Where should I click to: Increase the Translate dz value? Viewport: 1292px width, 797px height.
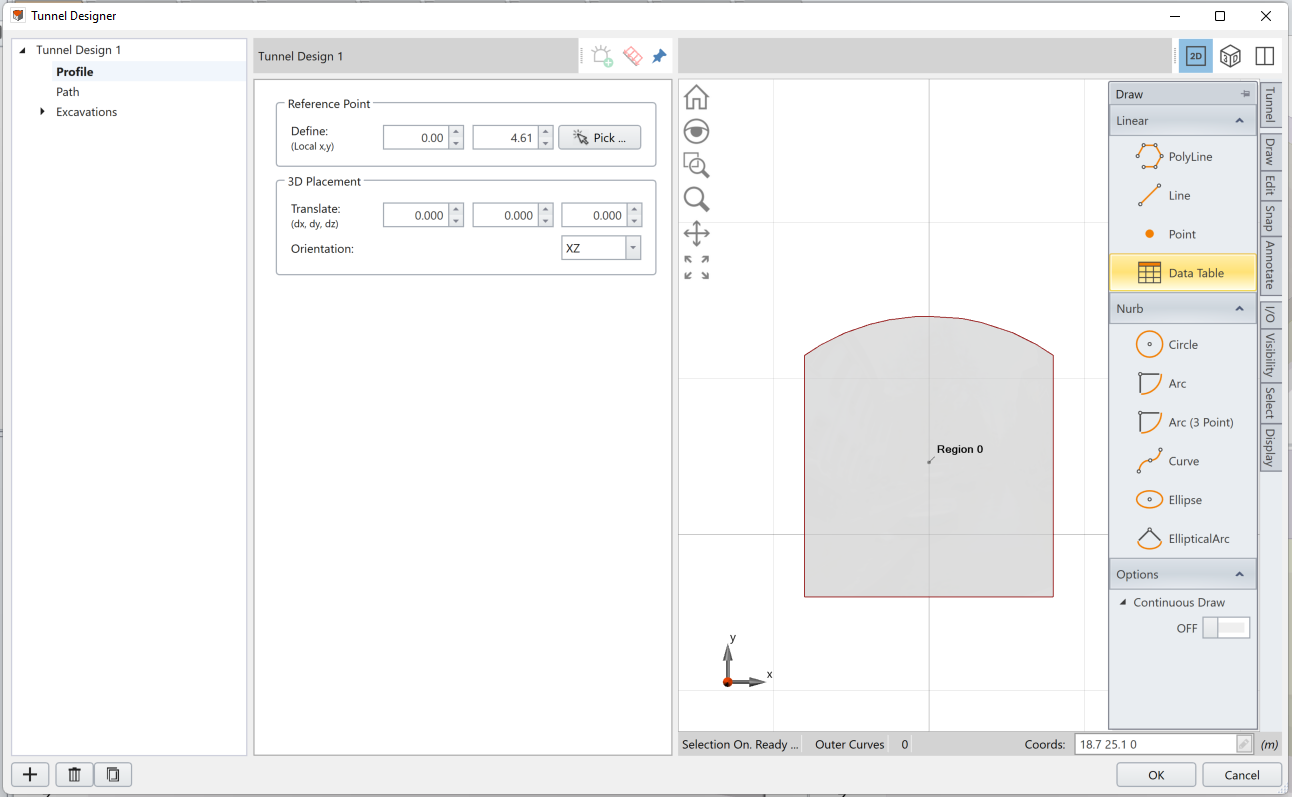coord(634,209)
